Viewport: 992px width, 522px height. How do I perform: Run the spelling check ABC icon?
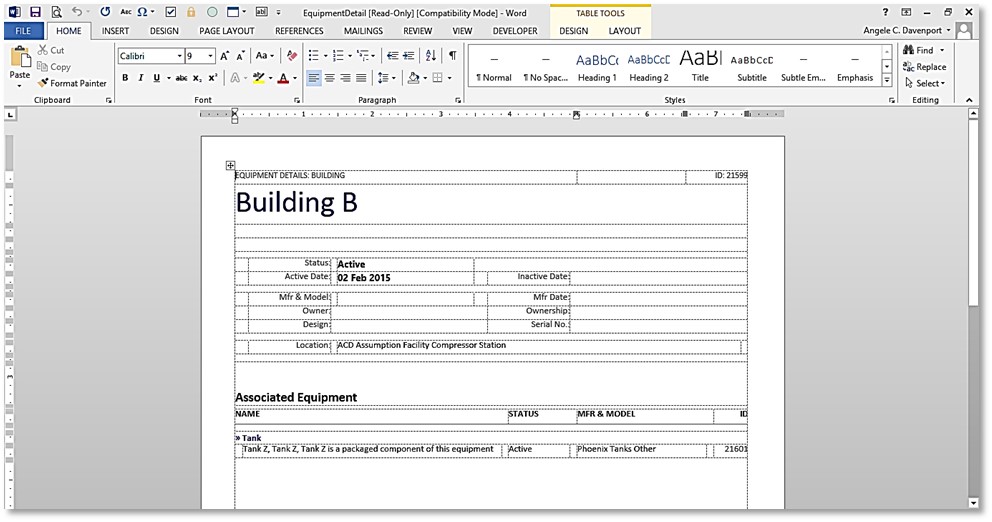[126, 12]
